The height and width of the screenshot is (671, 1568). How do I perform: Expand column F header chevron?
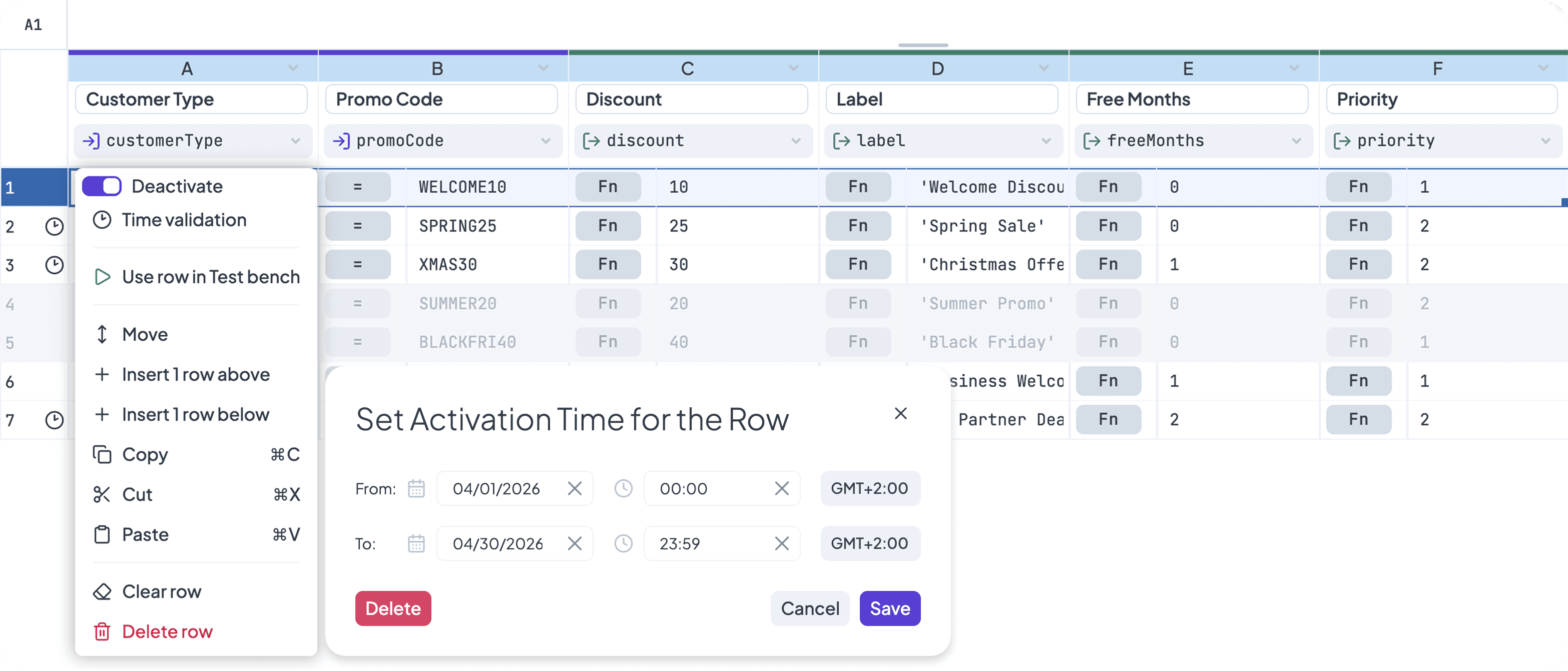tap(1542, 68)
